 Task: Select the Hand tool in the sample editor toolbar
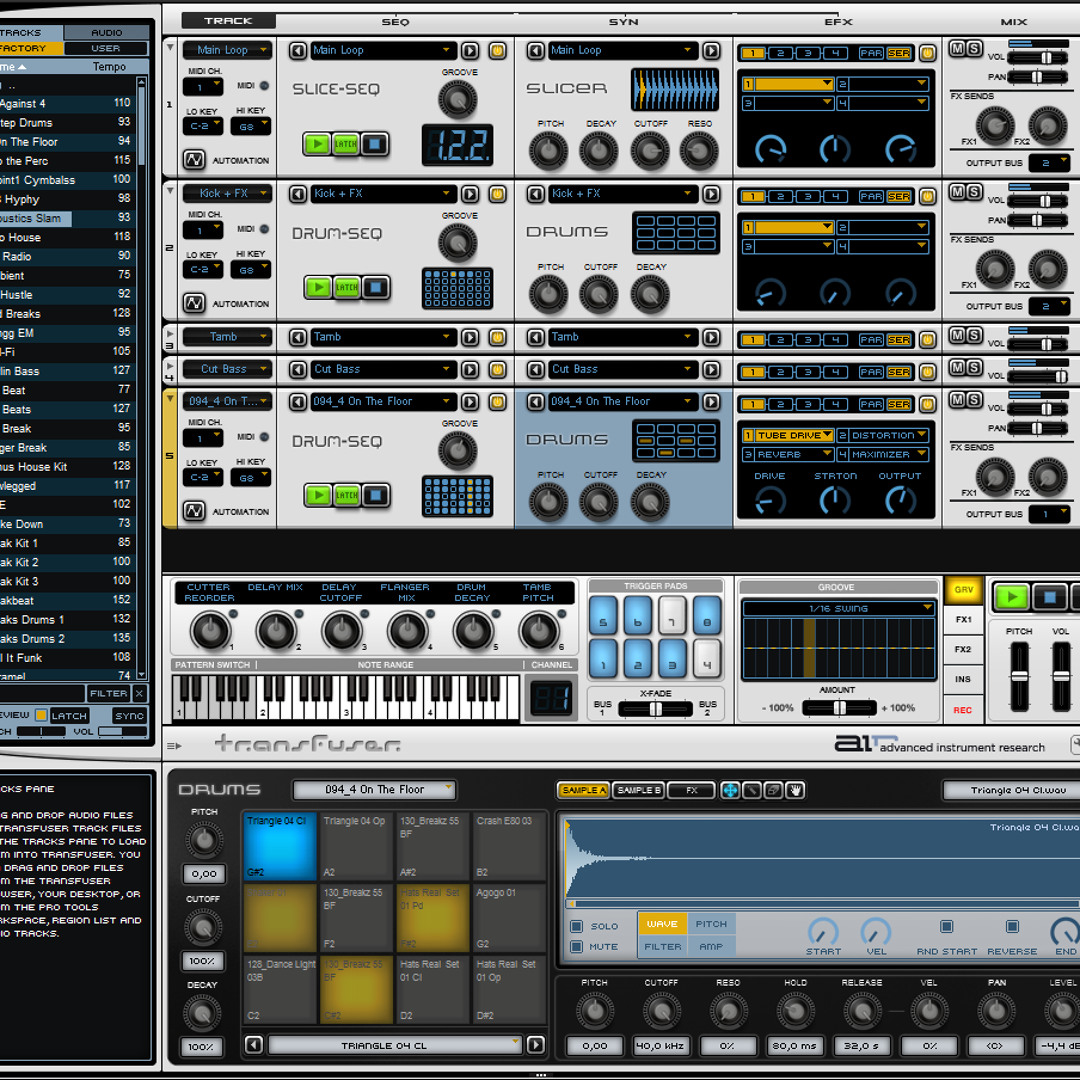coord(793,790)
